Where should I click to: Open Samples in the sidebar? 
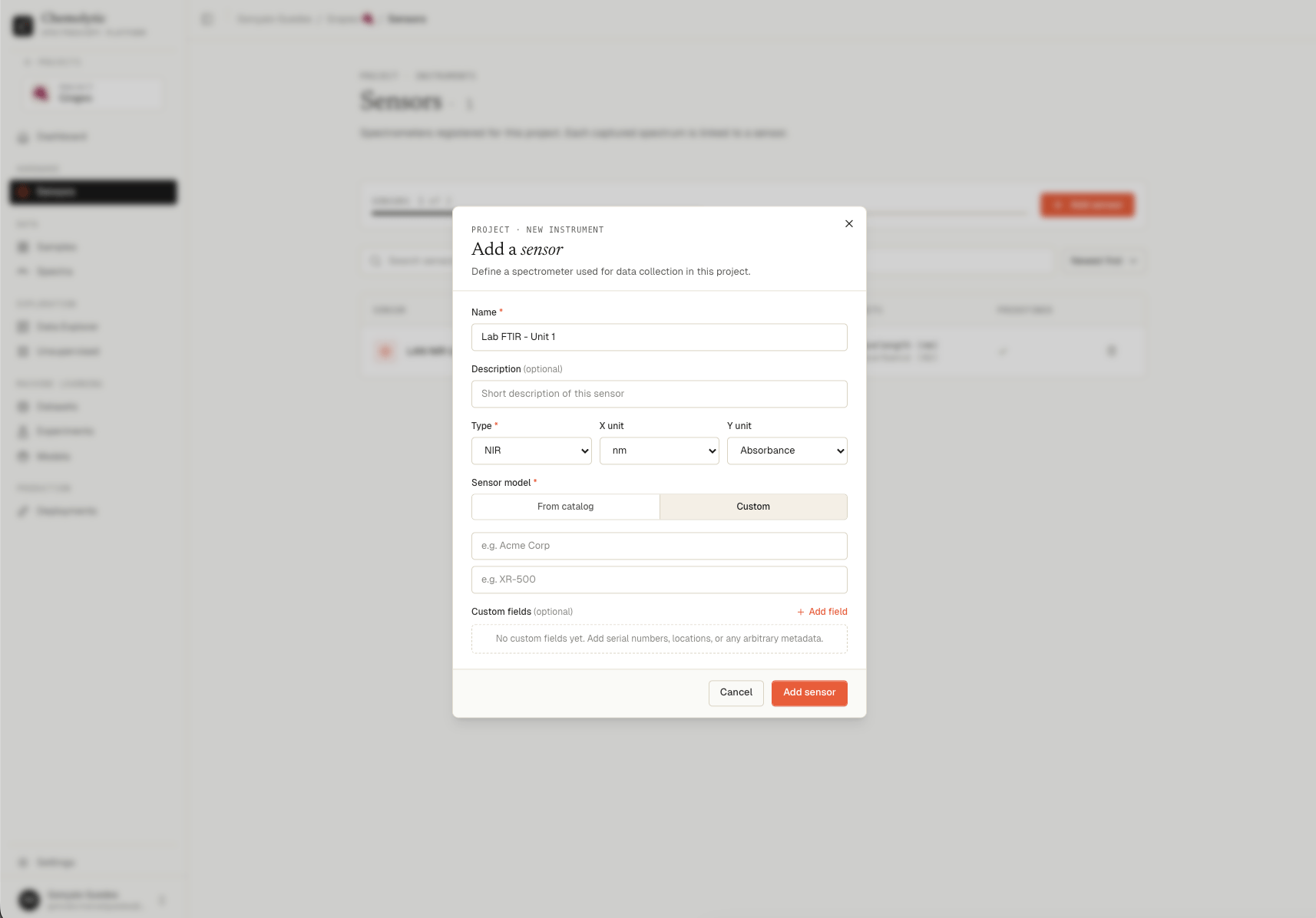(x=92, y=247)
